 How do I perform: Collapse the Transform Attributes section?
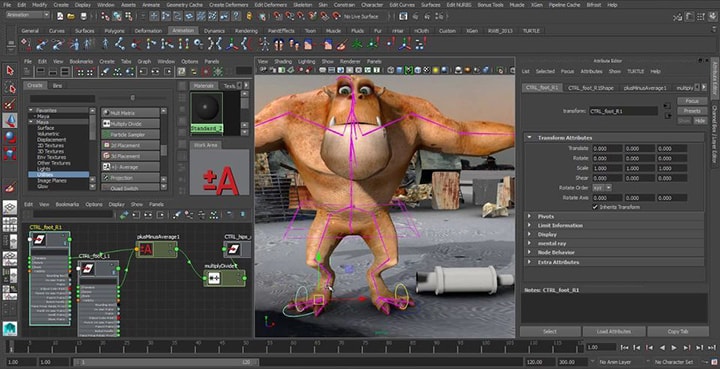[x=529, y=137]
